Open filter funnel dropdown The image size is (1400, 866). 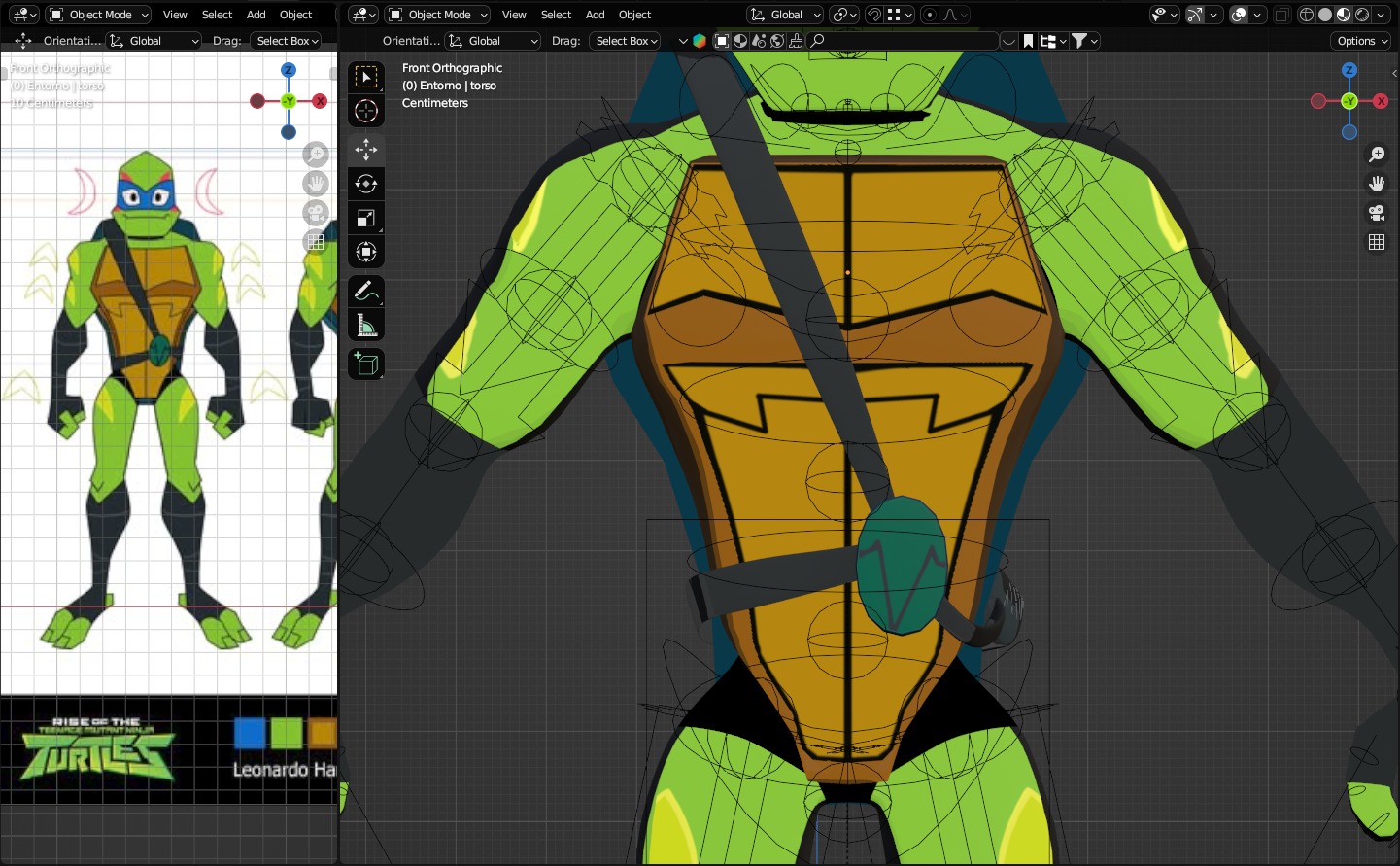[1084, 41]
